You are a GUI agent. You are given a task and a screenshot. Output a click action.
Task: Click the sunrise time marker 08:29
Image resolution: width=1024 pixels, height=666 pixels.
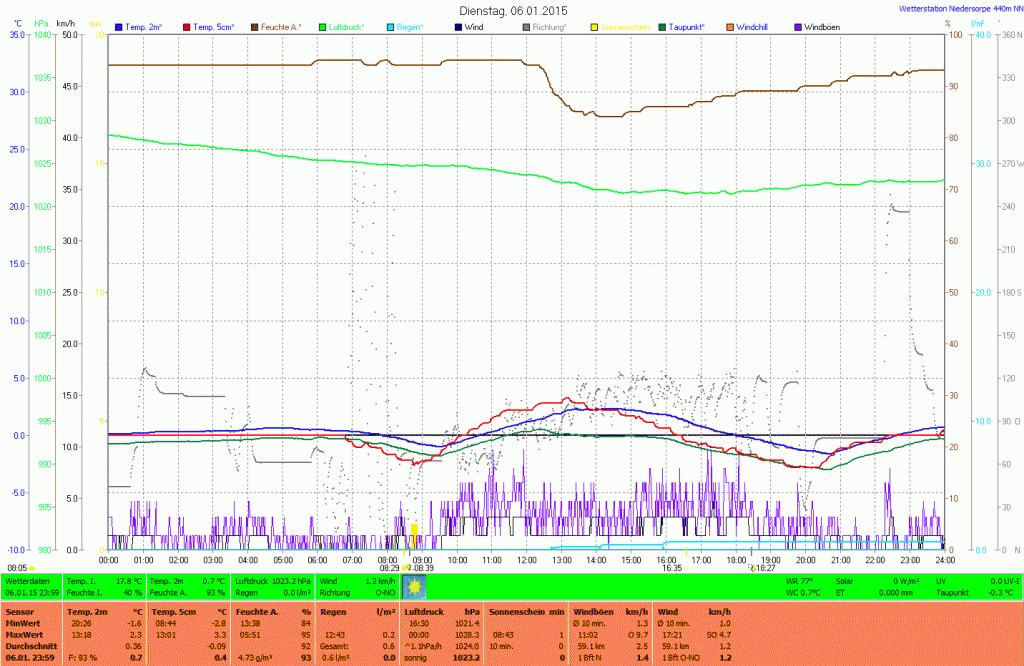tap(389, 567)
